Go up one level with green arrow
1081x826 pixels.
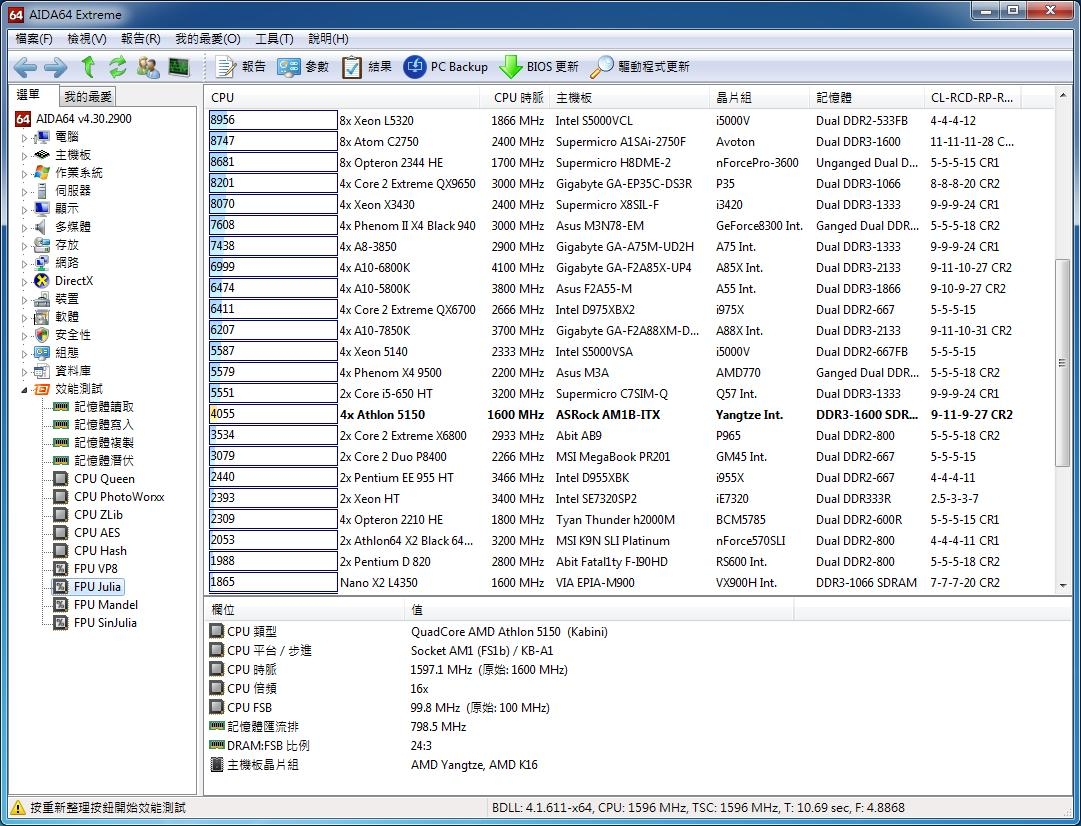coord(88,67)
